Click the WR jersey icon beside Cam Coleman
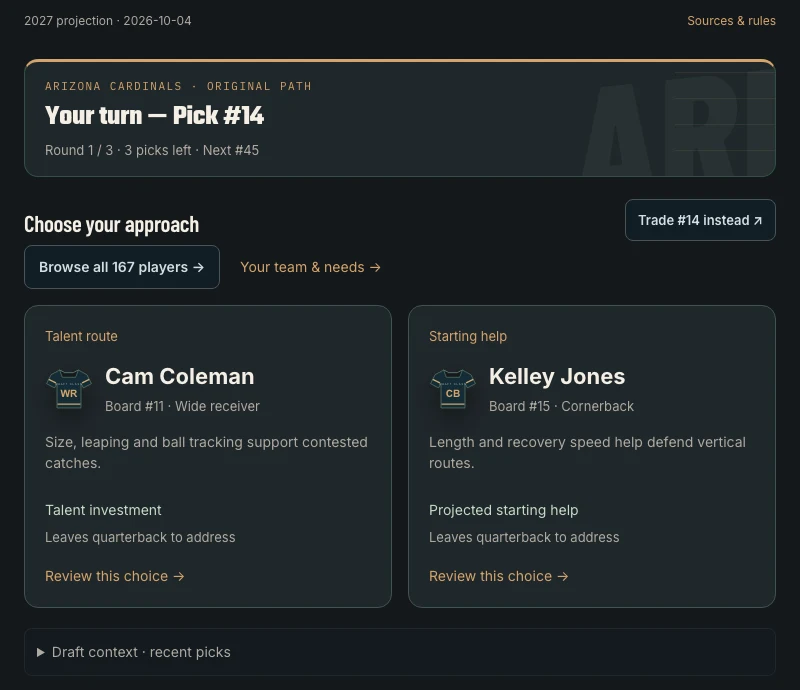The width and height of the screenshot is (800, 690). click(x=69, y=389)
